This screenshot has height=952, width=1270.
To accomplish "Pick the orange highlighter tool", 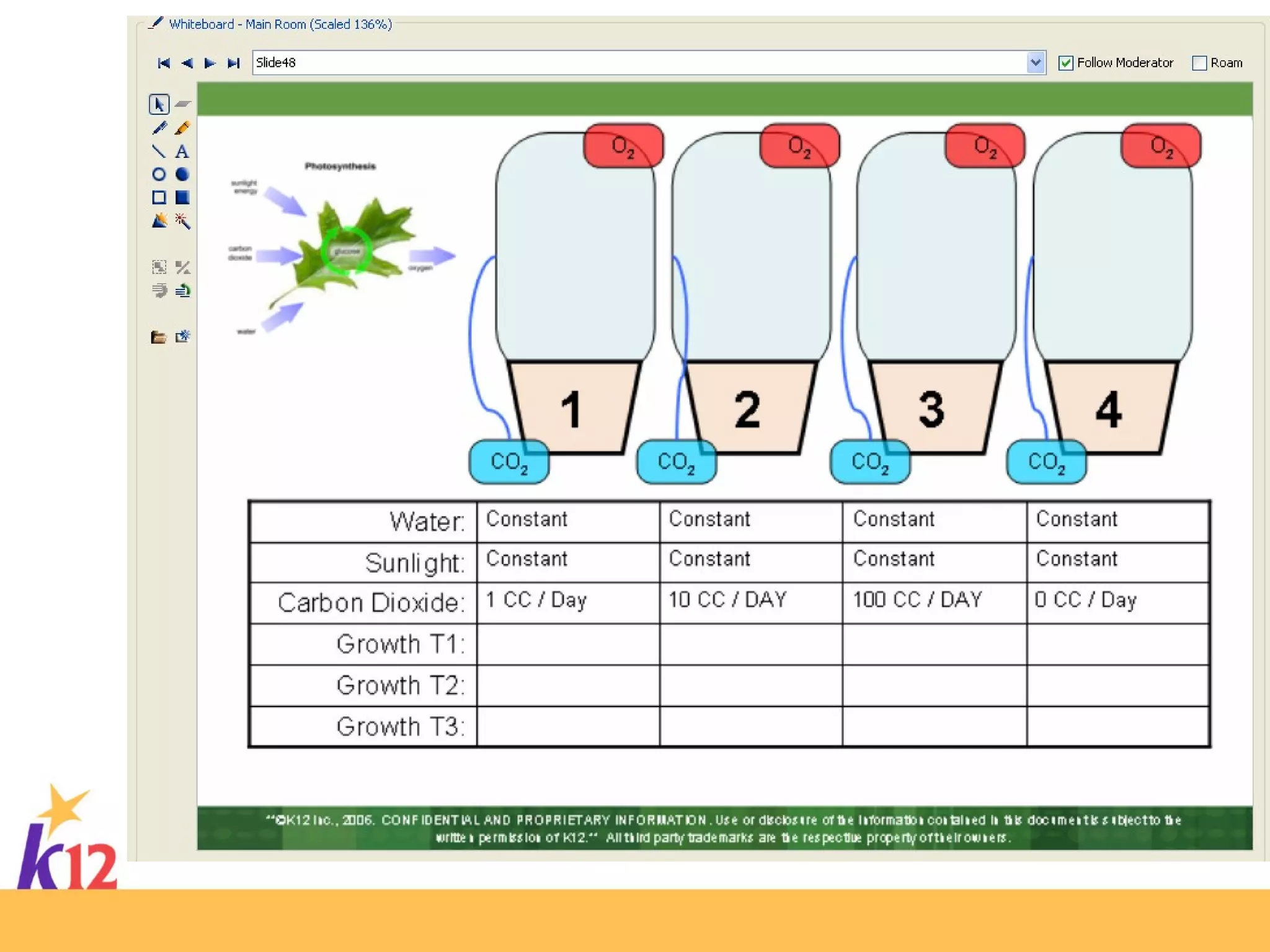I will point(182,128).
